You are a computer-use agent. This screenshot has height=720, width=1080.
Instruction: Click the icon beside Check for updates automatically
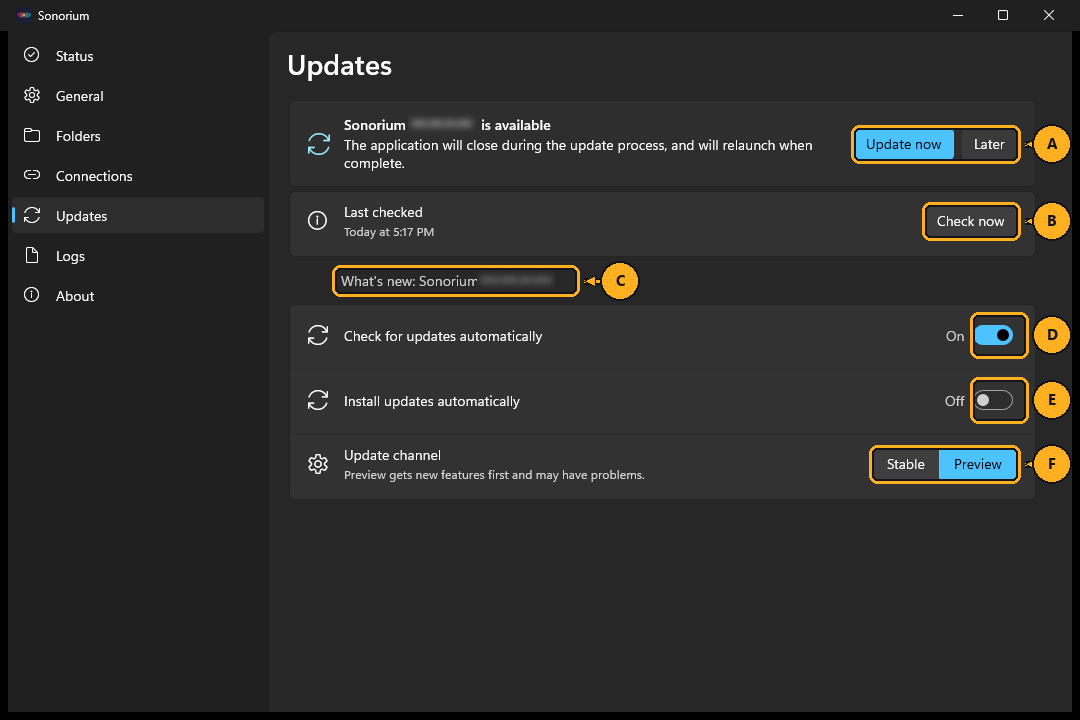click(x=318, y=336)
